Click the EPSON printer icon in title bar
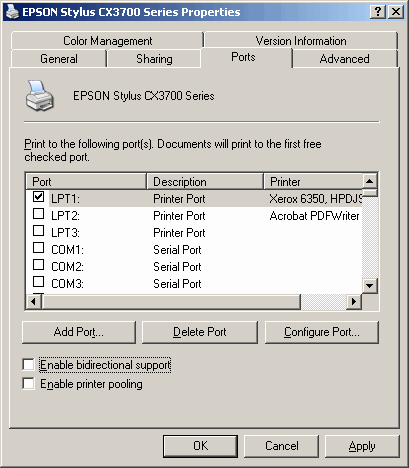Image resolution: width=409 pixels, height=468 pixels. [12, 12]
